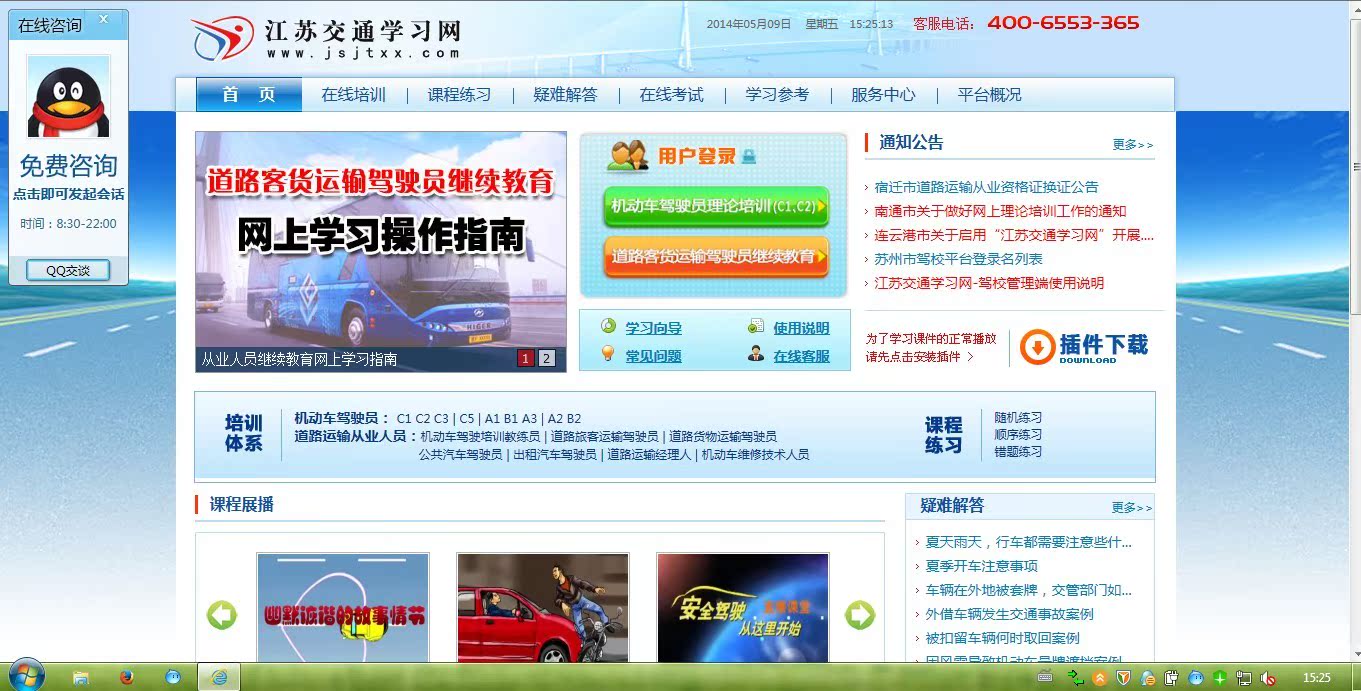
Task: Switch to the 在线考试 tab
Action: (x=672, y=95)
